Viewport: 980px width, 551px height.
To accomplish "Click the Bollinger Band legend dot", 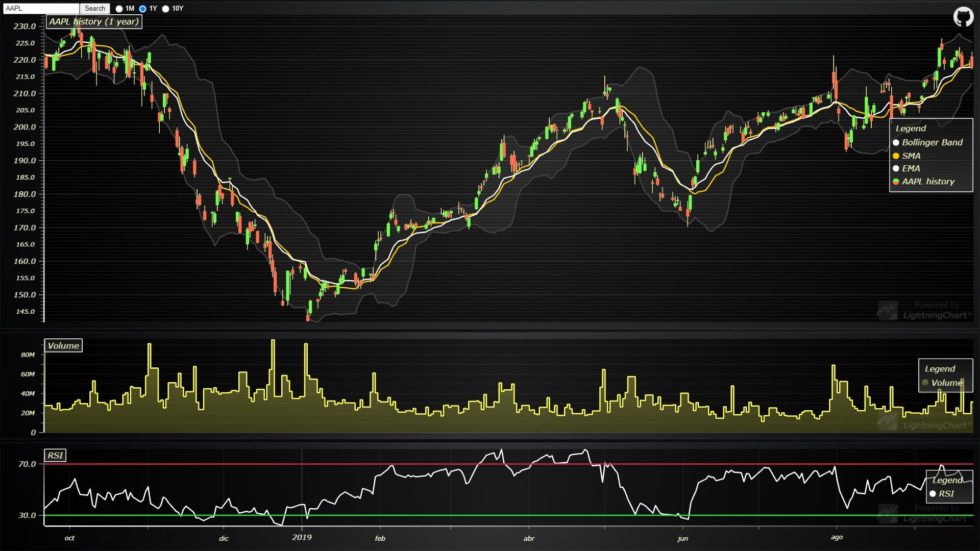I will click(897, 143).
